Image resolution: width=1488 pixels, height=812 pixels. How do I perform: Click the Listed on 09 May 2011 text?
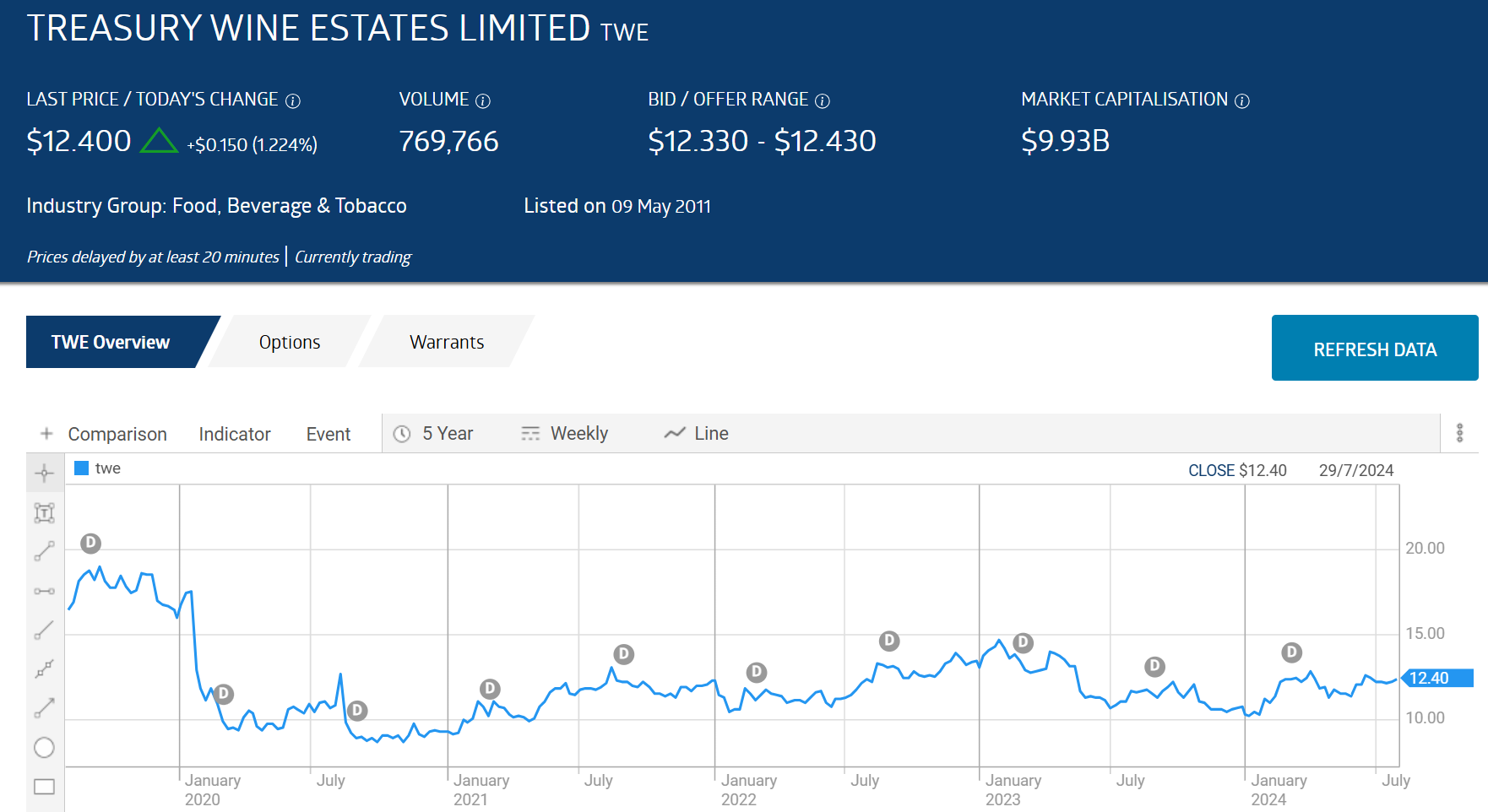click(617, 206)
